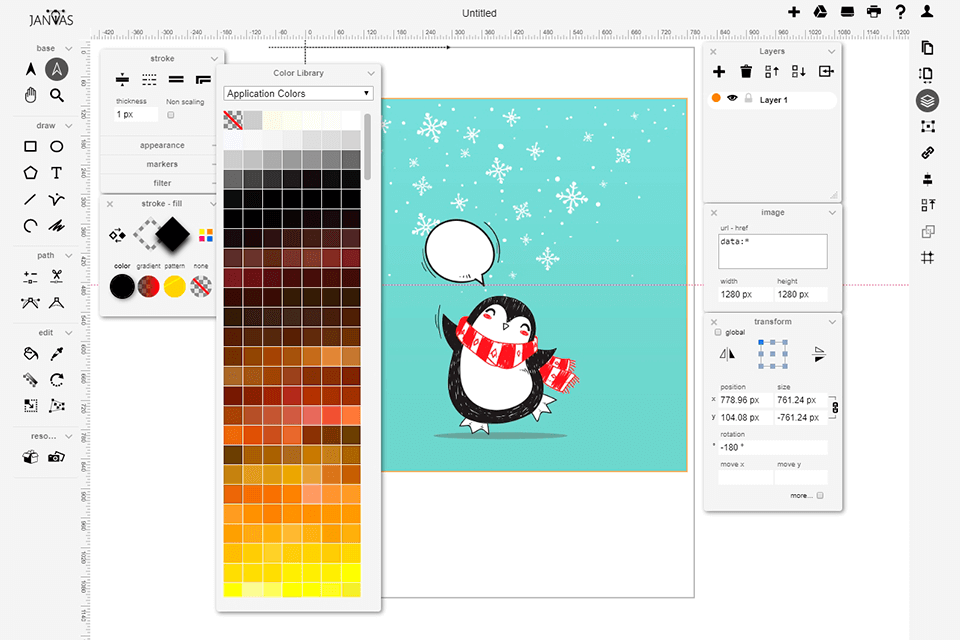The height and width of the screenshot is (640, 960).
Task: Collapse the image panel chevron
Action: pos(832,213)
